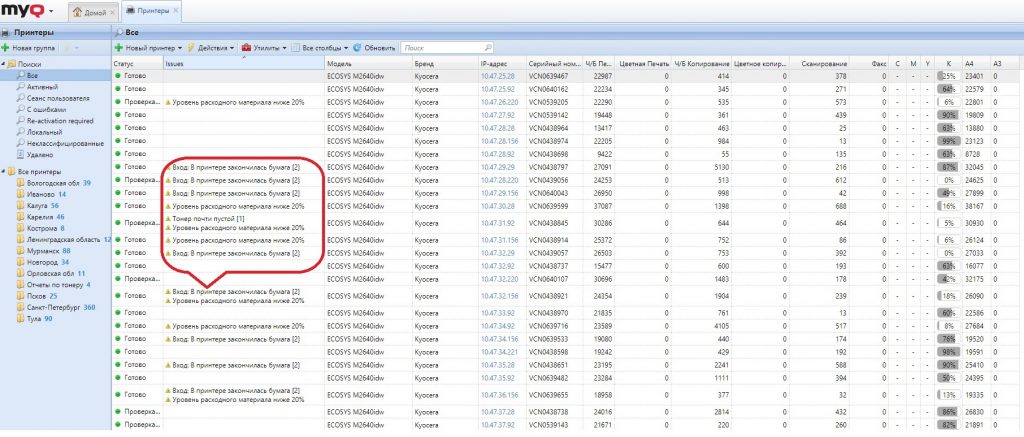Click the green plus Новая группа icon
Screen dimensions: 1024x437
5,48
